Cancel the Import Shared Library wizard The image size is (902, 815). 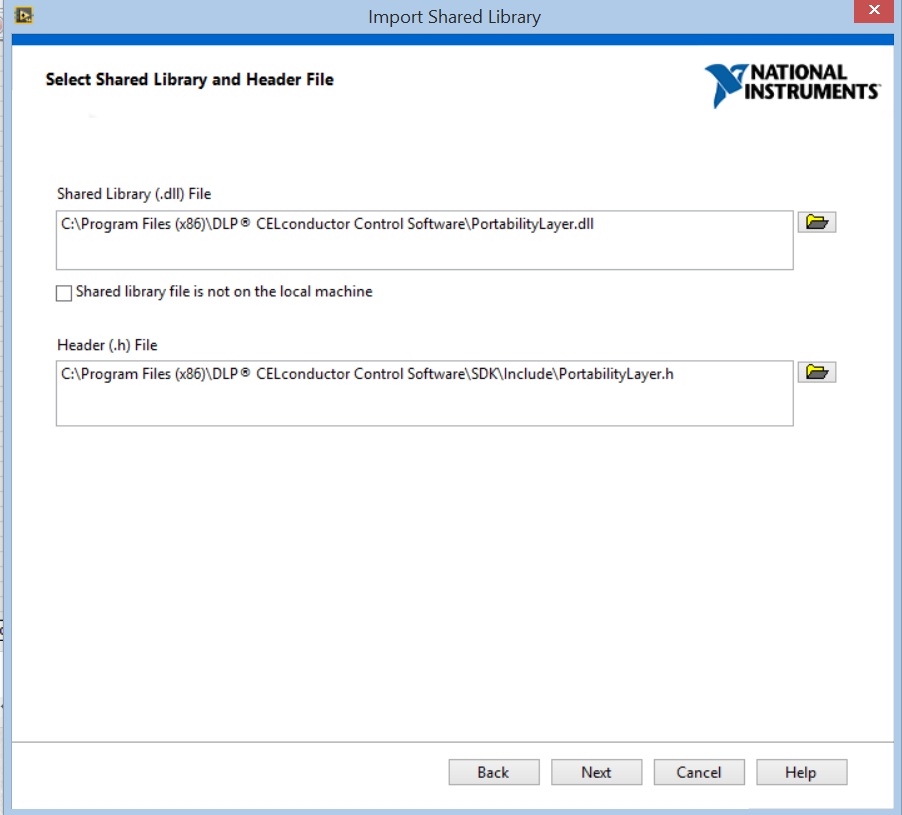698,772
